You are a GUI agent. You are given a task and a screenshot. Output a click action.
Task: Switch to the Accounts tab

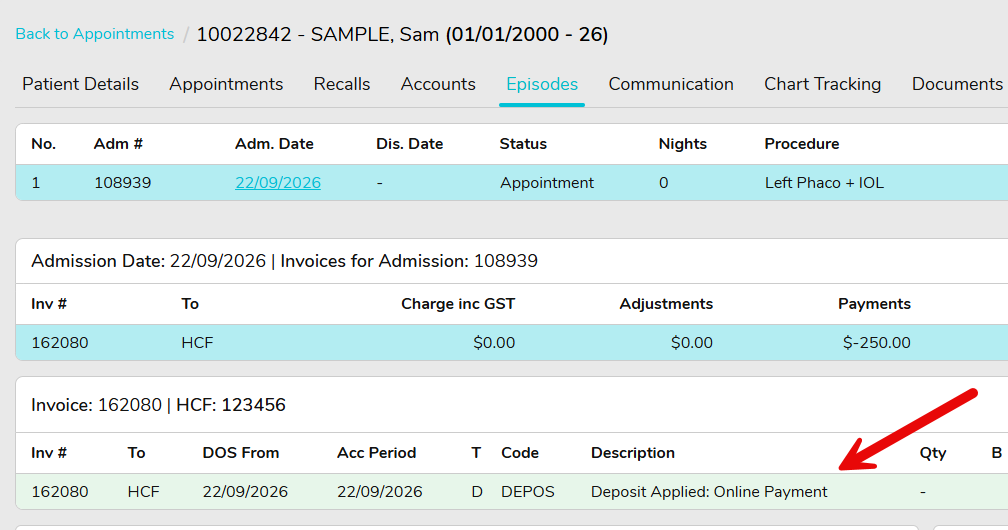[438, 84]
